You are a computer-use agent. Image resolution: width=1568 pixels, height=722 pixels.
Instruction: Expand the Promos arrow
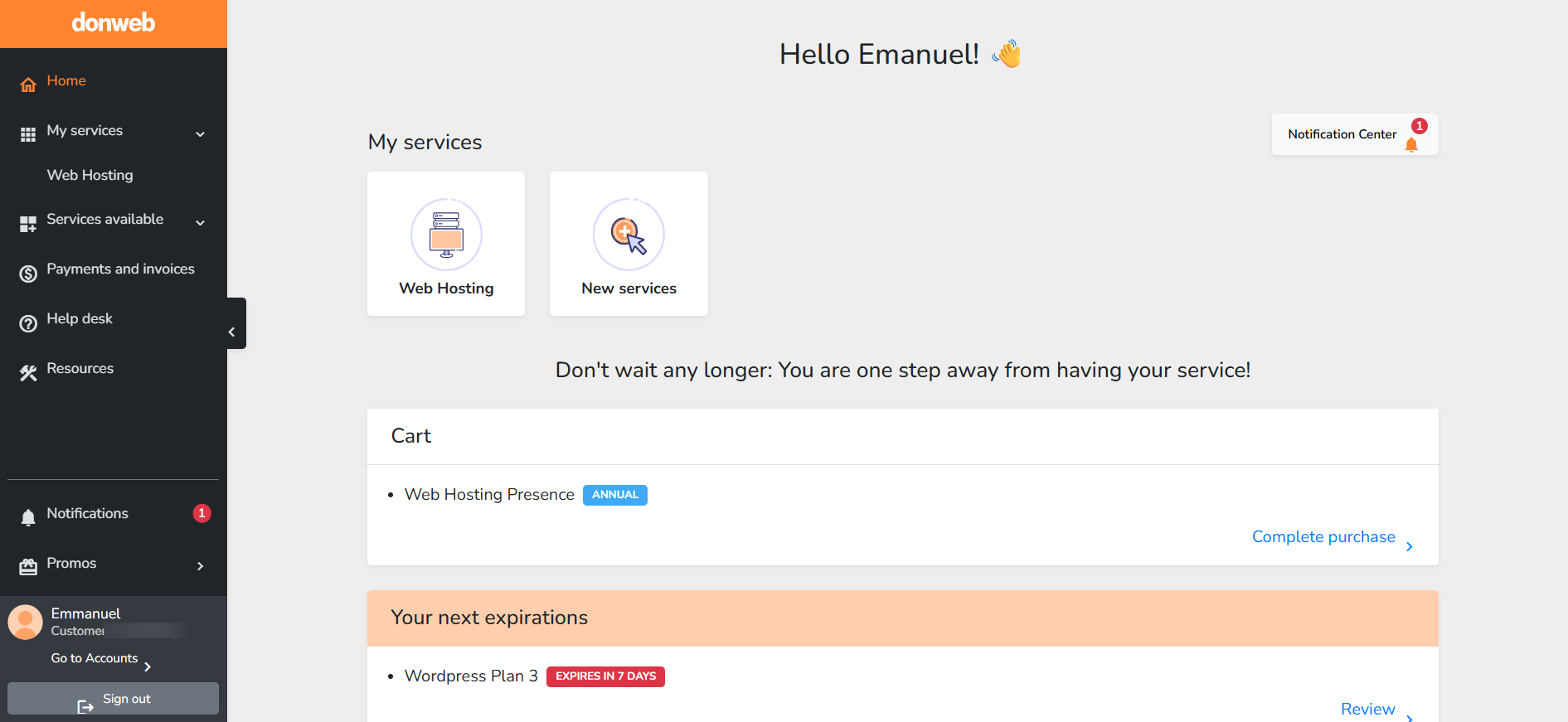pyautogui.click(x=200, y=566)
